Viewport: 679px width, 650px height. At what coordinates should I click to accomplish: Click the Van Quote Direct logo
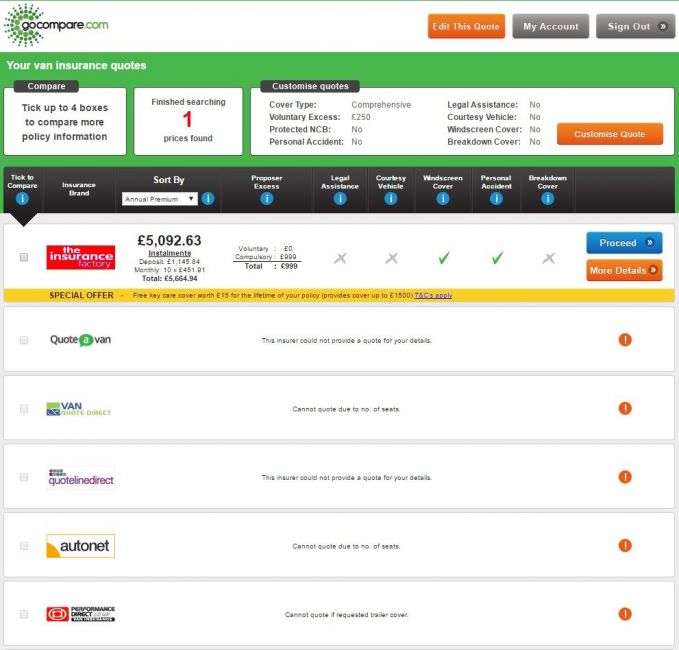click(79, 409)
